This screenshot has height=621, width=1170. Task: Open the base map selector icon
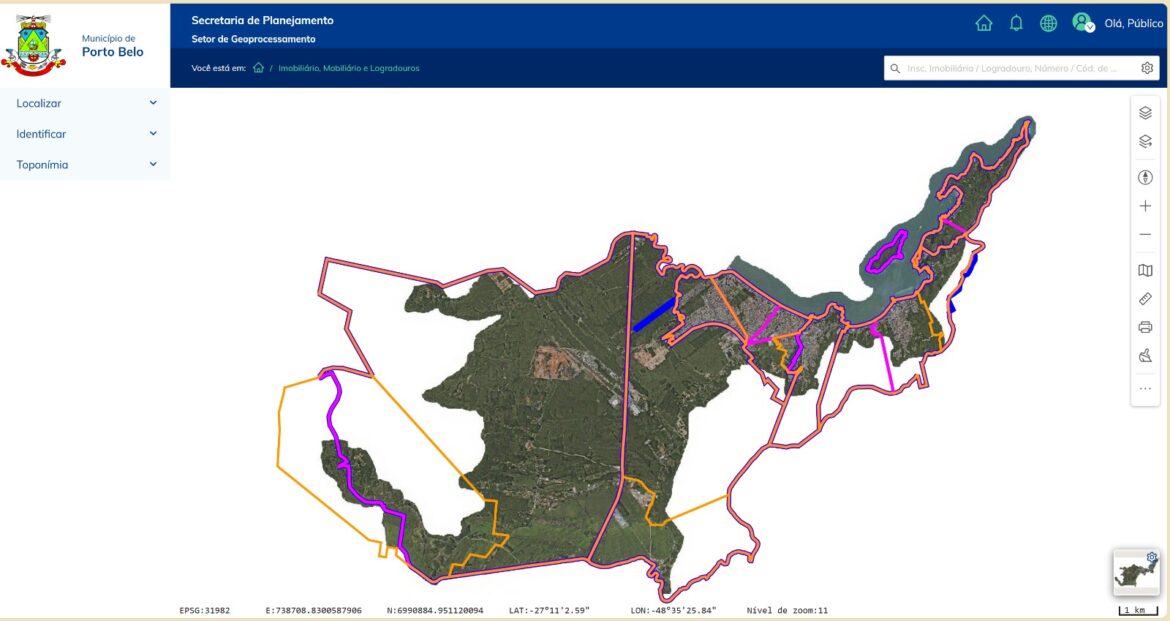1145,270
